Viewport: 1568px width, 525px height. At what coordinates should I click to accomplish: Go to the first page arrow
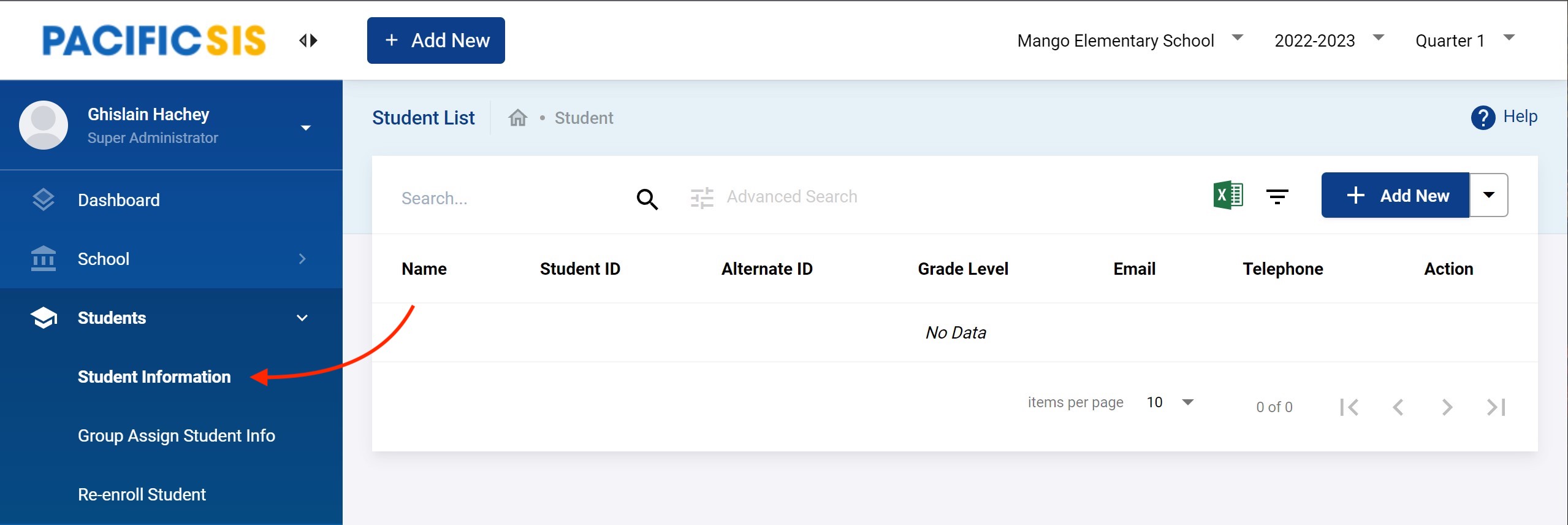(x=1349, y=407)
